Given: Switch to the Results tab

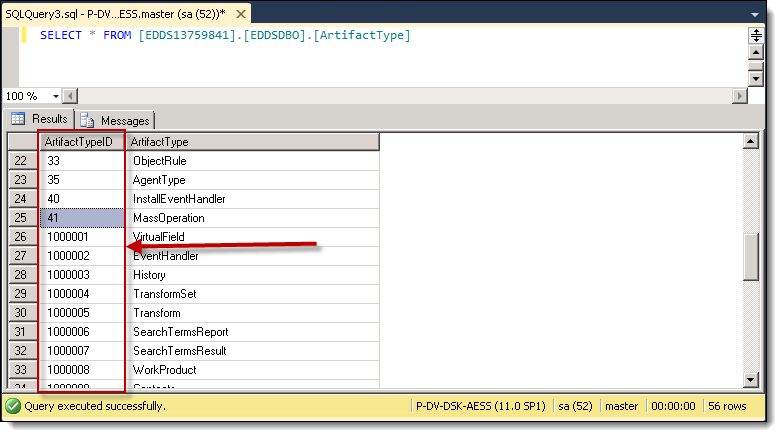Looking at the screenshot, I should 40,119.
